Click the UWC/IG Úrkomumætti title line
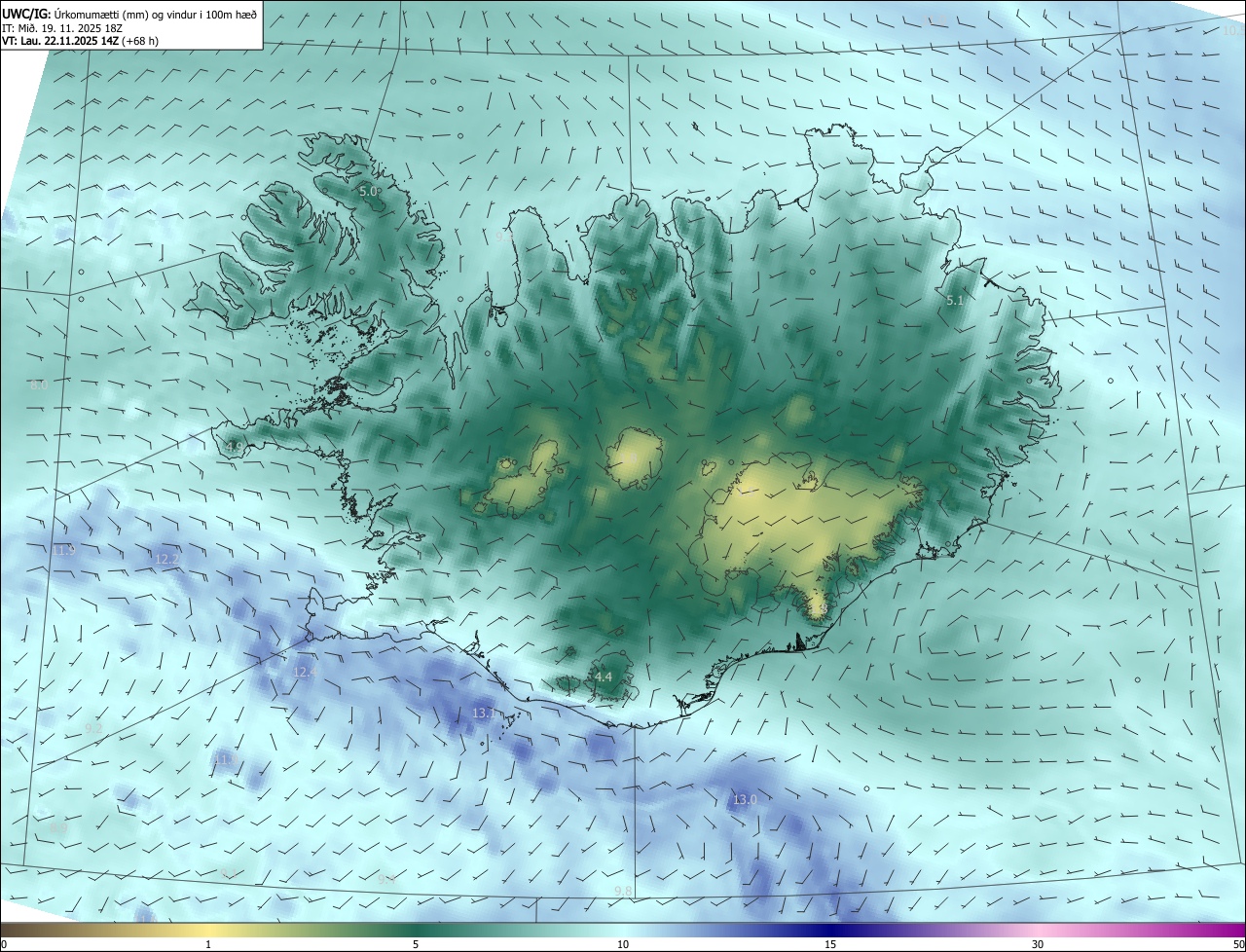Viewport: 1246px width, 952px height. 129,14
